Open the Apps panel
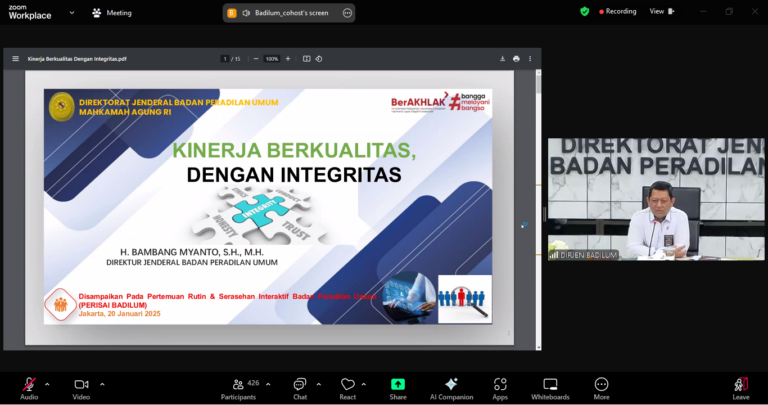768x405 pixels. pyautogui.click(x=500, y=386)
